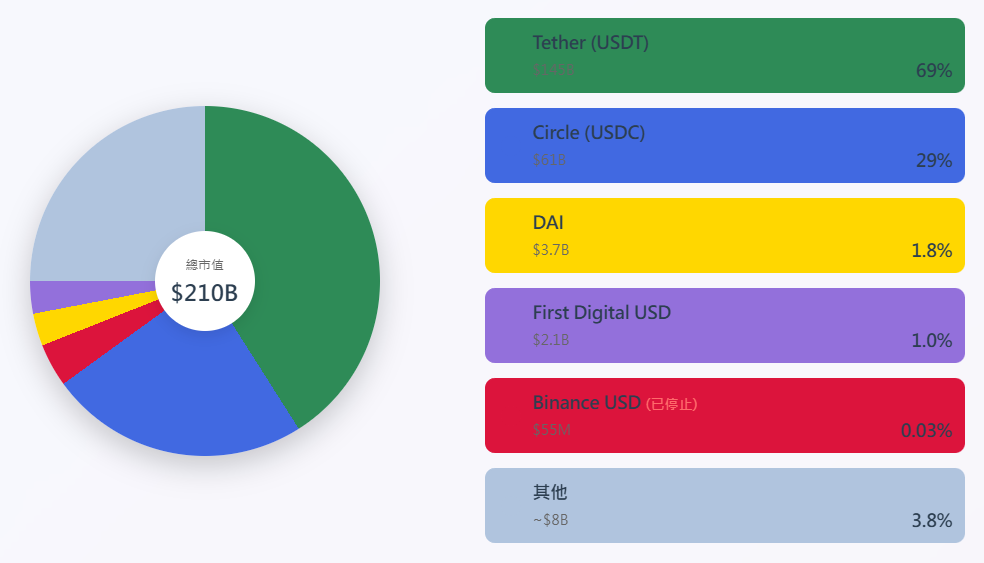The image size is (984, 563).
Task: Click the Circle (USDC) legend title
Action: 588,133
